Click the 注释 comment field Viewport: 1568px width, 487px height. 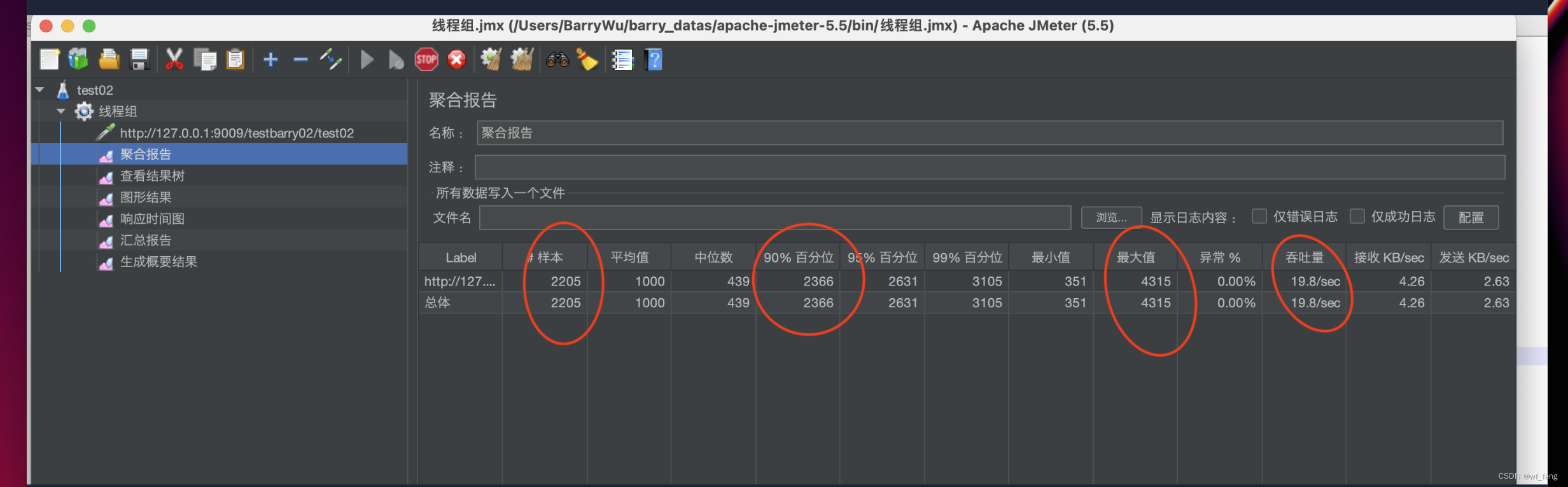[990, 167]
